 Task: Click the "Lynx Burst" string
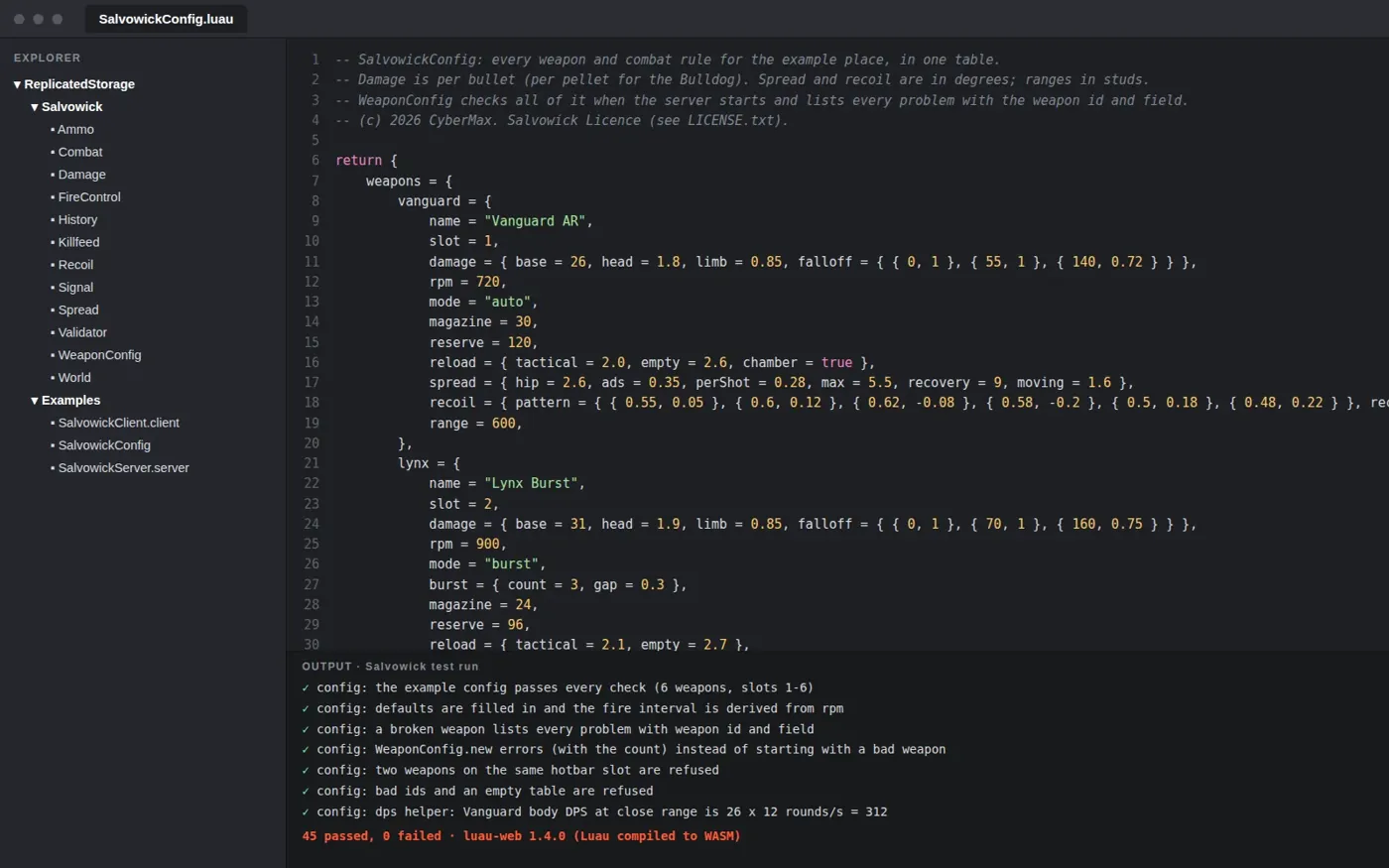531,483
